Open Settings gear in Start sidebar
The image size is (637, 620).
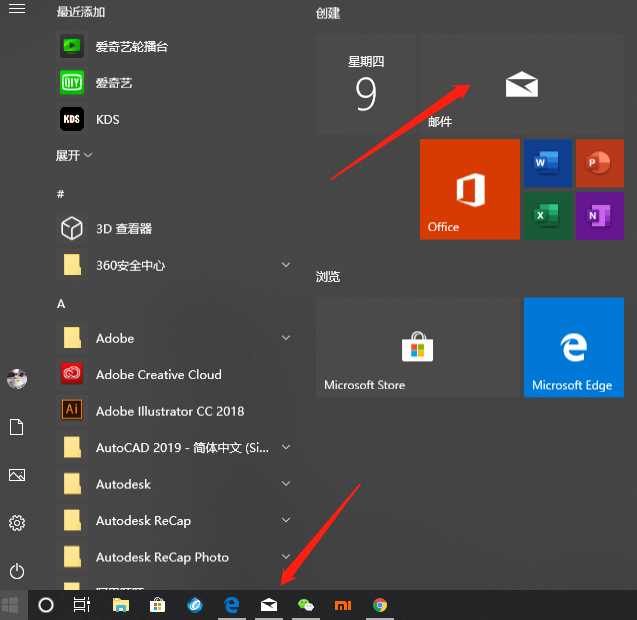coord(17,523)
